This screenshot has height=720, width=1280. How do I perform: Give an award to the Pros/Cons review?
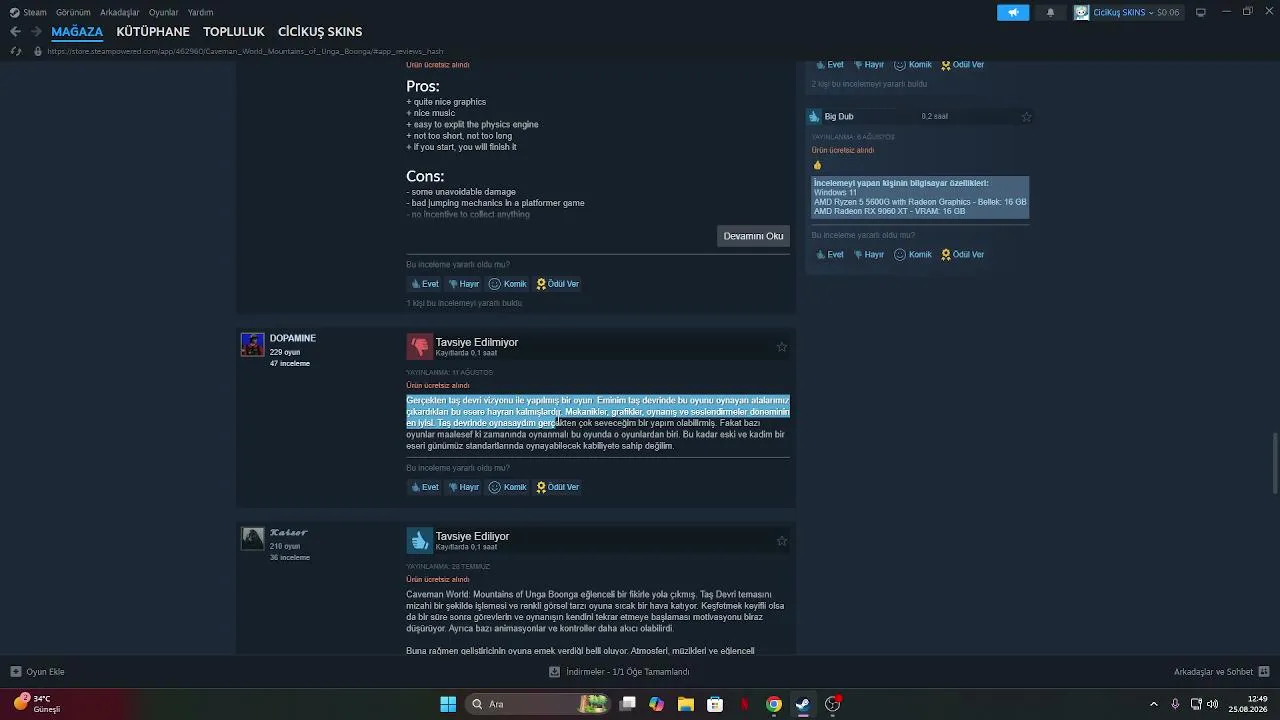point(558,284)
